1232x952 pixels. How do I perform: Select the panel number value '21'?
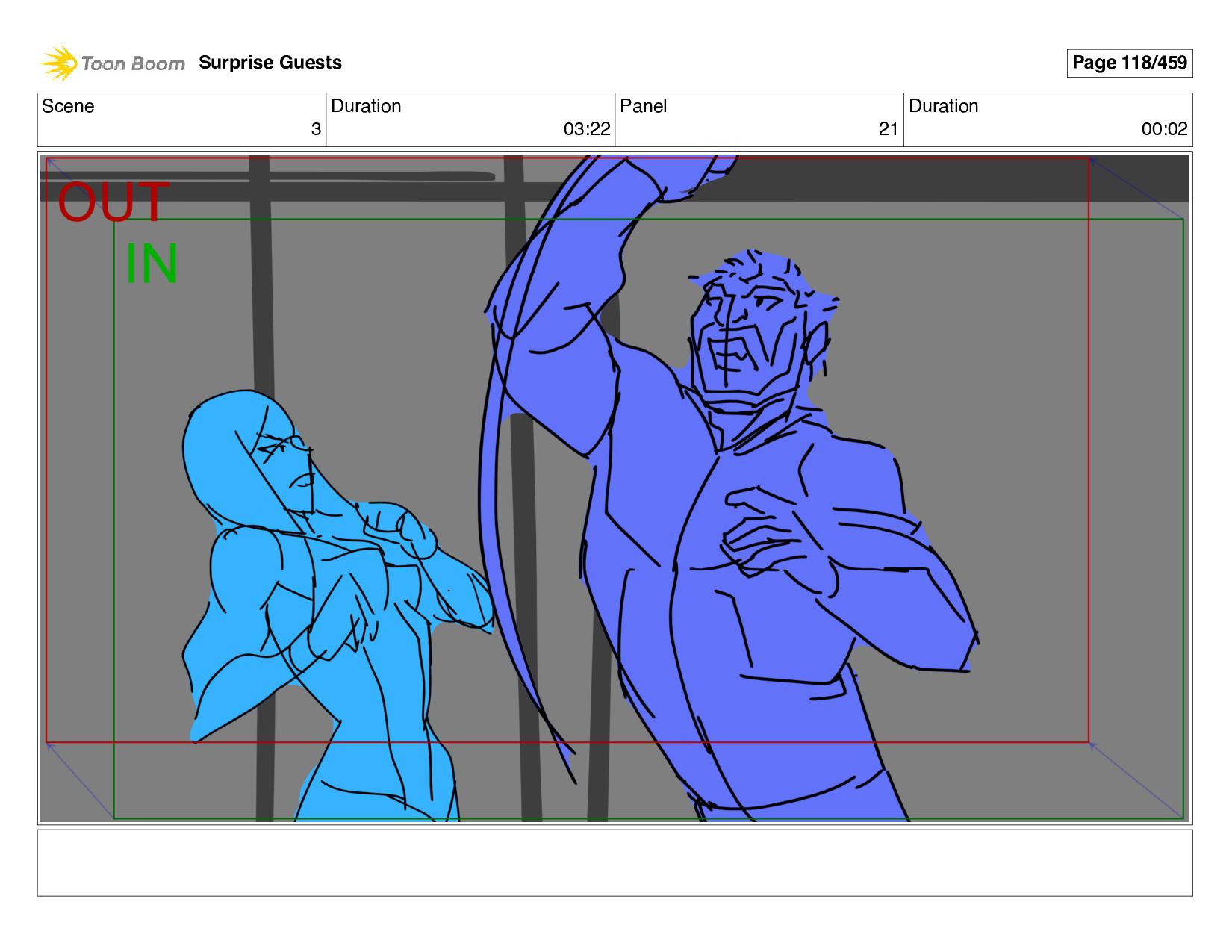coord(889,129)
